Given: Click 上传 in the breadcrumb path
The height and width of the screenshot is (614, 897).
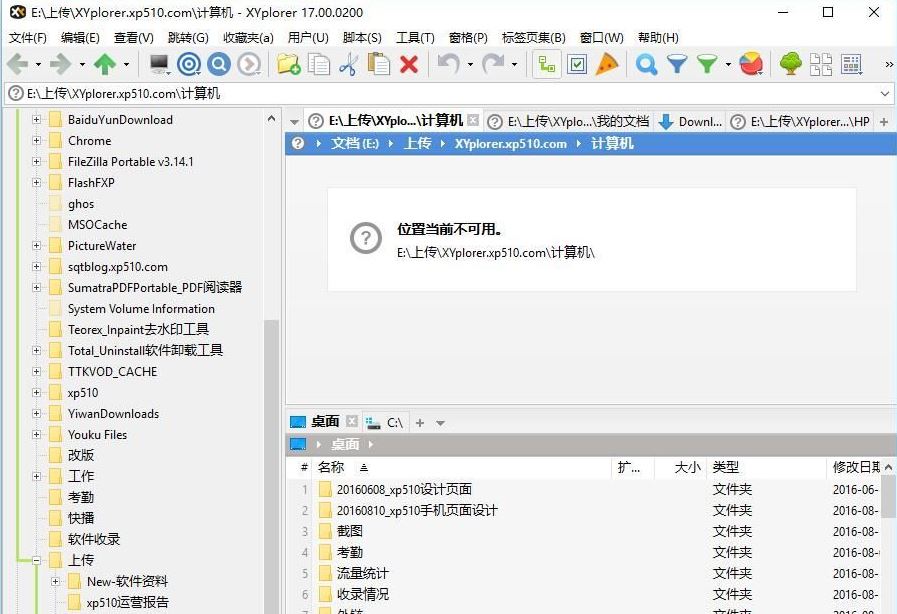Looking at the screenshot, I should coord(418,143).
